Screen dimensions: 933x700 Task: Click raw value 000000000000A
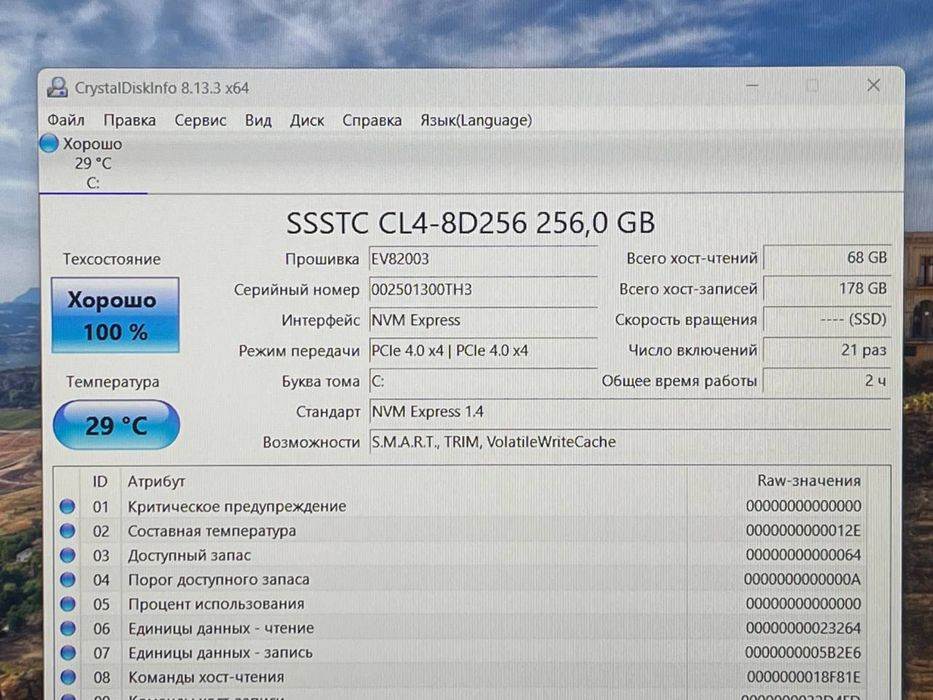[802, 579]
